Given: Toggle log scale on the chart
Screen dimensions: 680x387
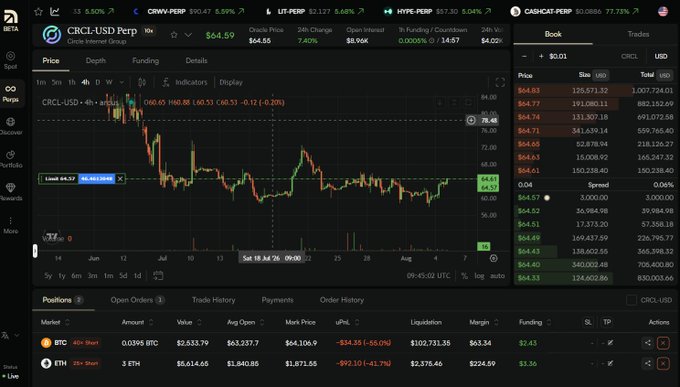Looking at the screenshot, I should (x=479, y=275).
